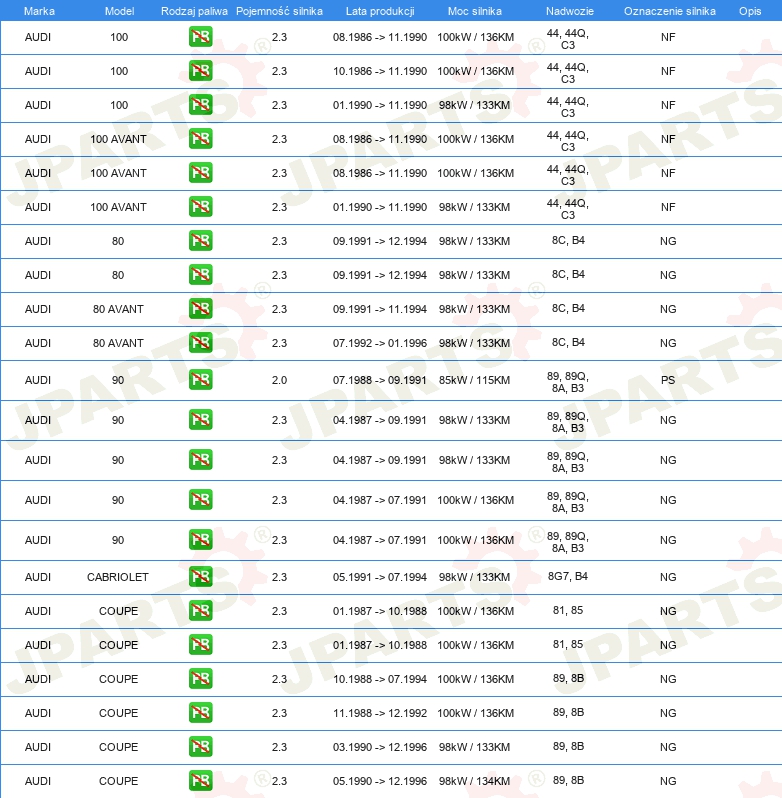
Task: Click 2.3 capacity in 05.1990 COUPE row
Action: (279, 781)
